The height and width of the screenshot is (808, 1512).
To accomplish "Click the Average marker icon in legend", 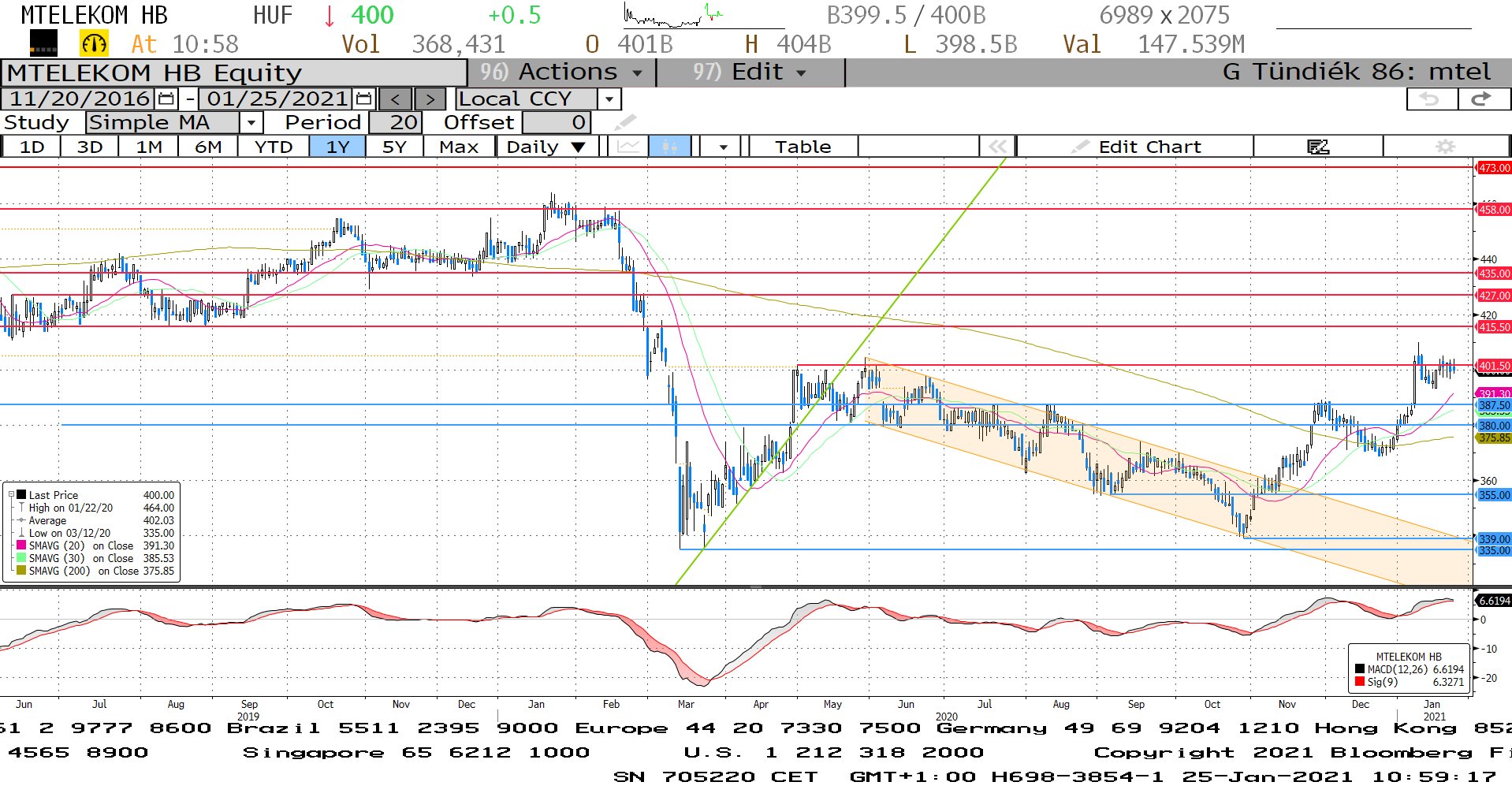I will [21, 520].
